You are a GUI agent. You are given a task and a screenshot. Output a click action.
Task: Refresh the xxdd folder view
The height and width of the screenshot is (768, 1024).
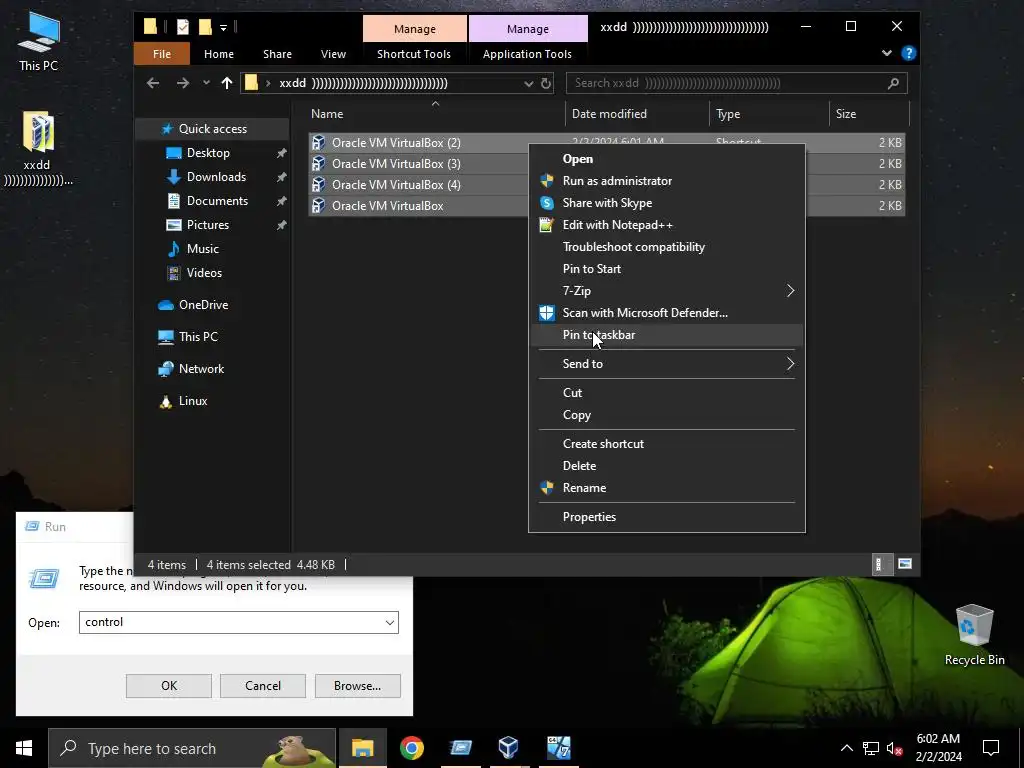click(x=546, y=84)
